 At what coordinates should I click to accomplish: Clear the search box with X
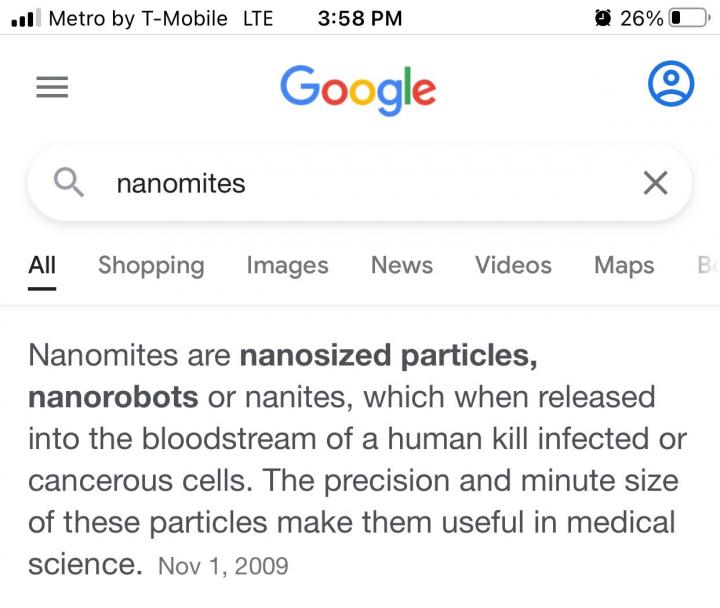click(x=655, y=183)
